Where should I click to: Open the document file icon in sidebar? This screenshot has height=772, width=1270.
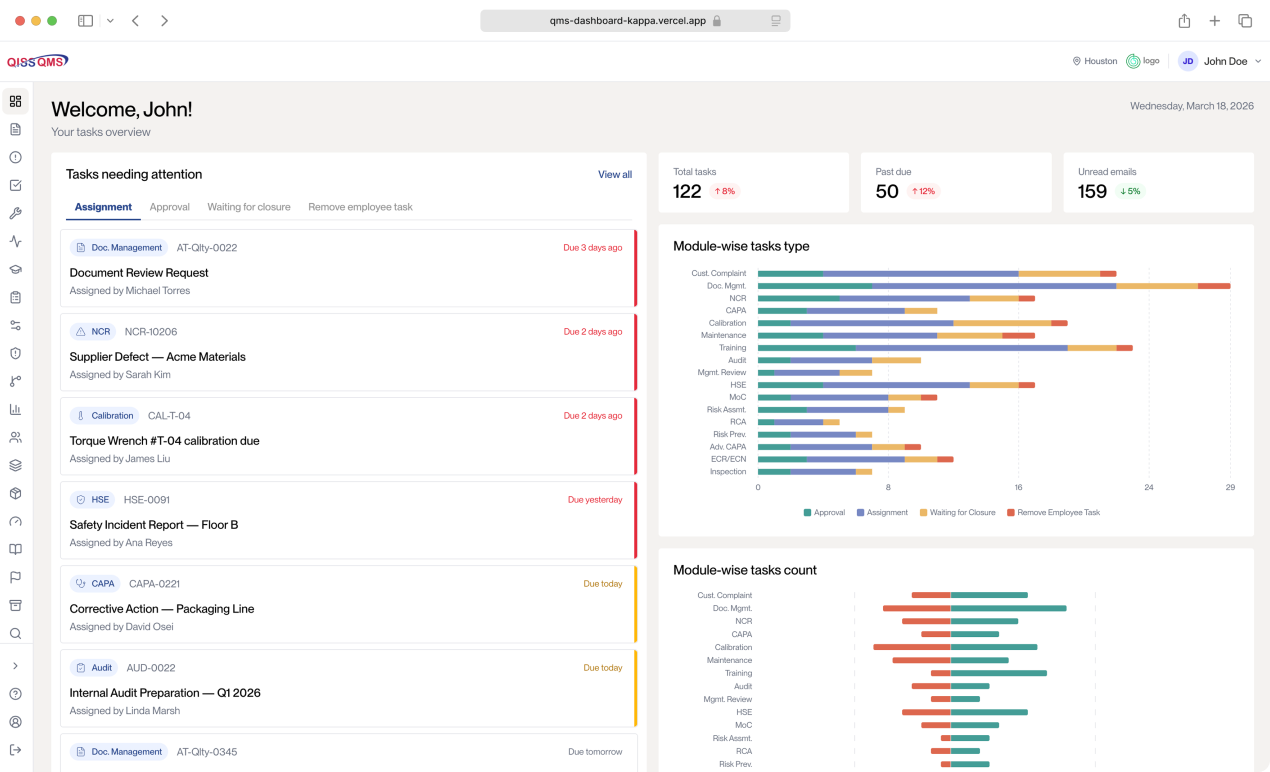click(x=15, y=129)
